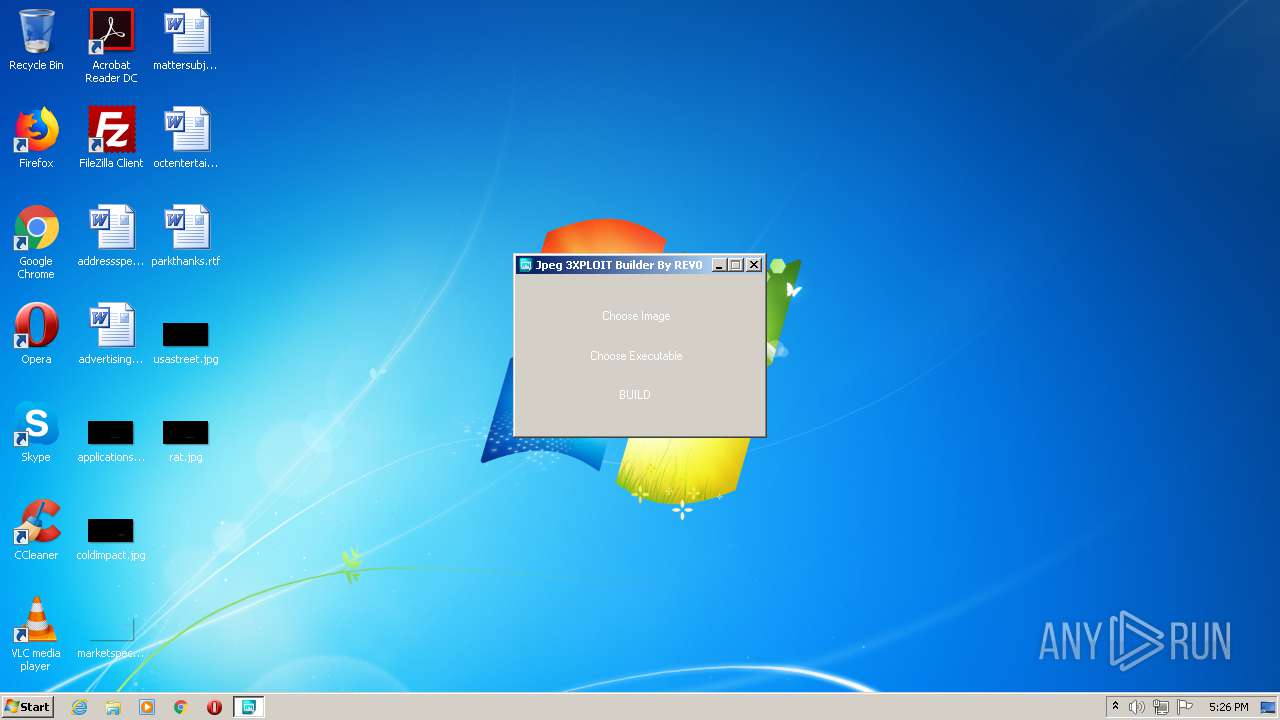Open Opera from the taskbar
1280x720 pixels.
pyautogui.click(x=214, y=707)
